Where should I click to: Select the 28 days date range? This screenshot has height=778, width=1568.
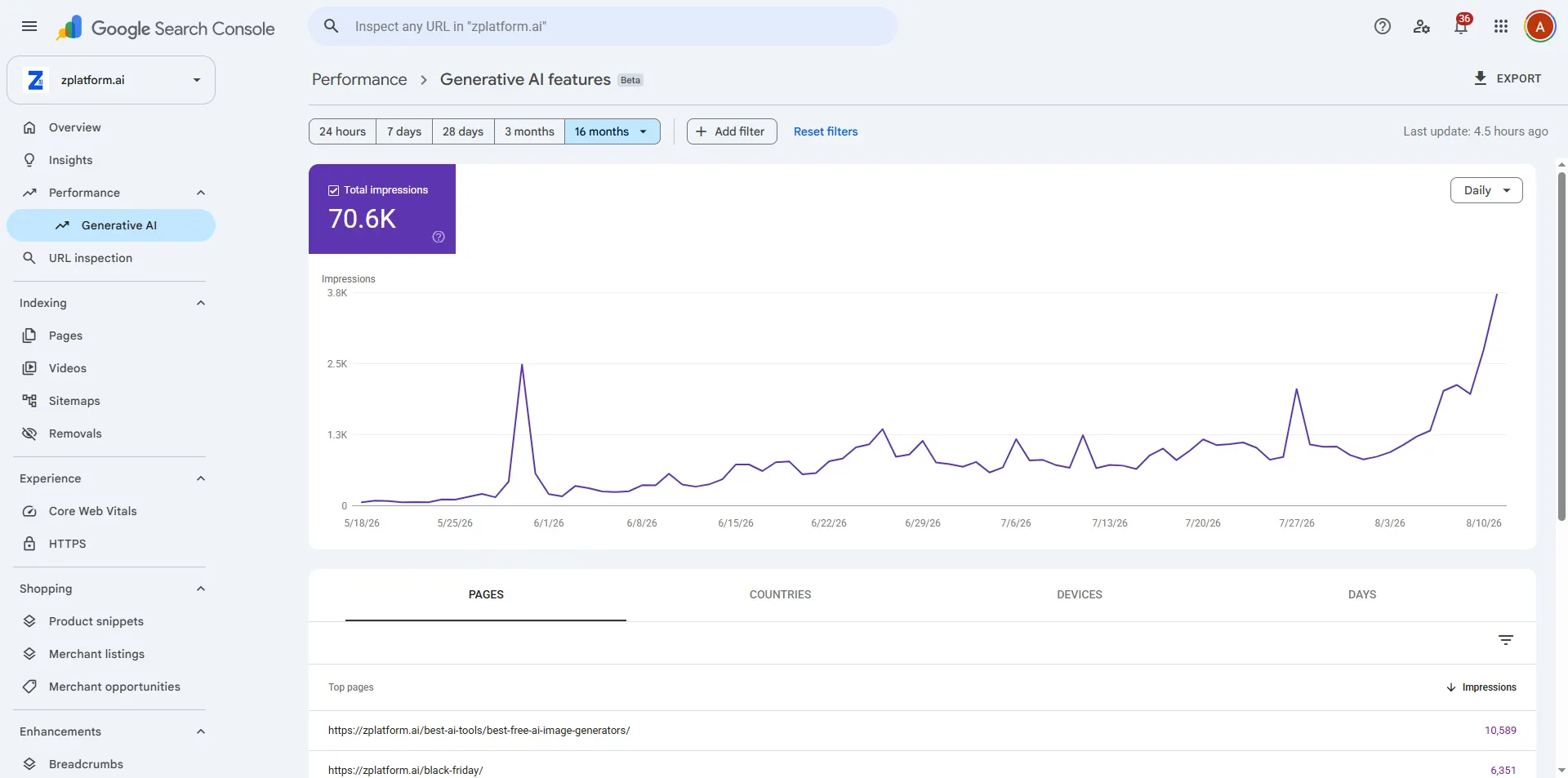[463, 131]
